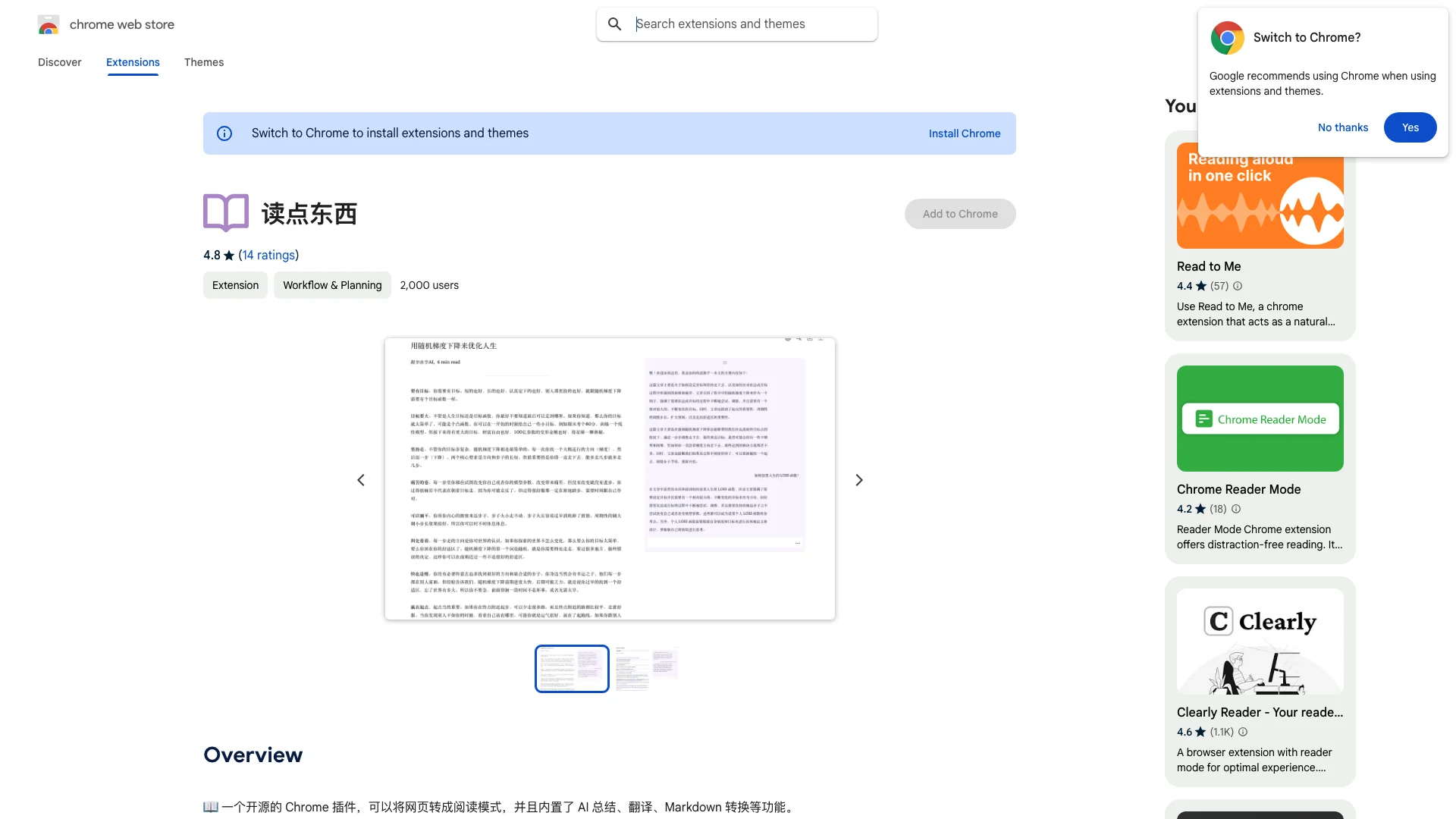Show the next screenshot with right arrow
Viewport: 1456px width, 819px height.
point(859,480)
